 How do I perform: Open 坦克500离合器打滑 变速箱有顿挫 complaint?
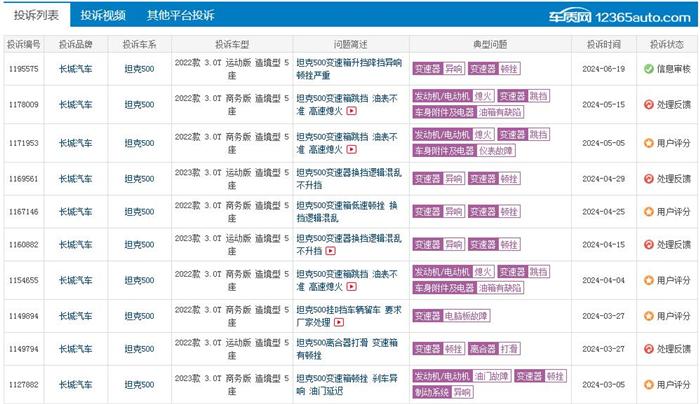click(346, 349)
